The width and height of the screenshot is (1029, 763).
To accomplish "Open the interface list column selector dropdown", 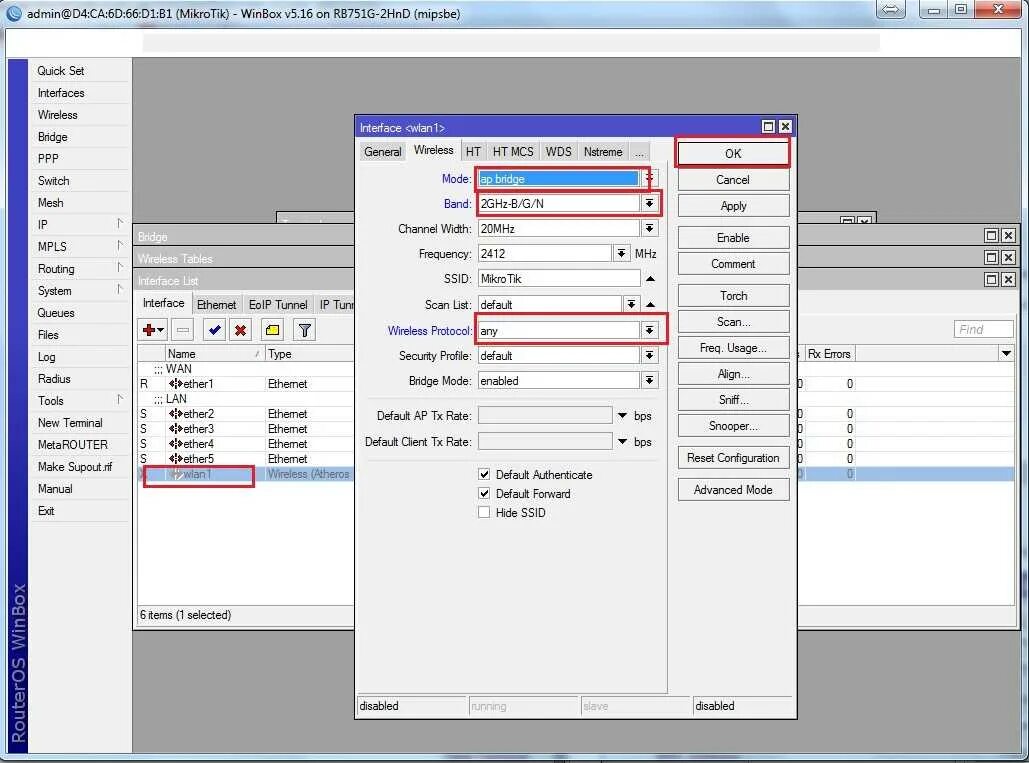I will (1006, 354).
